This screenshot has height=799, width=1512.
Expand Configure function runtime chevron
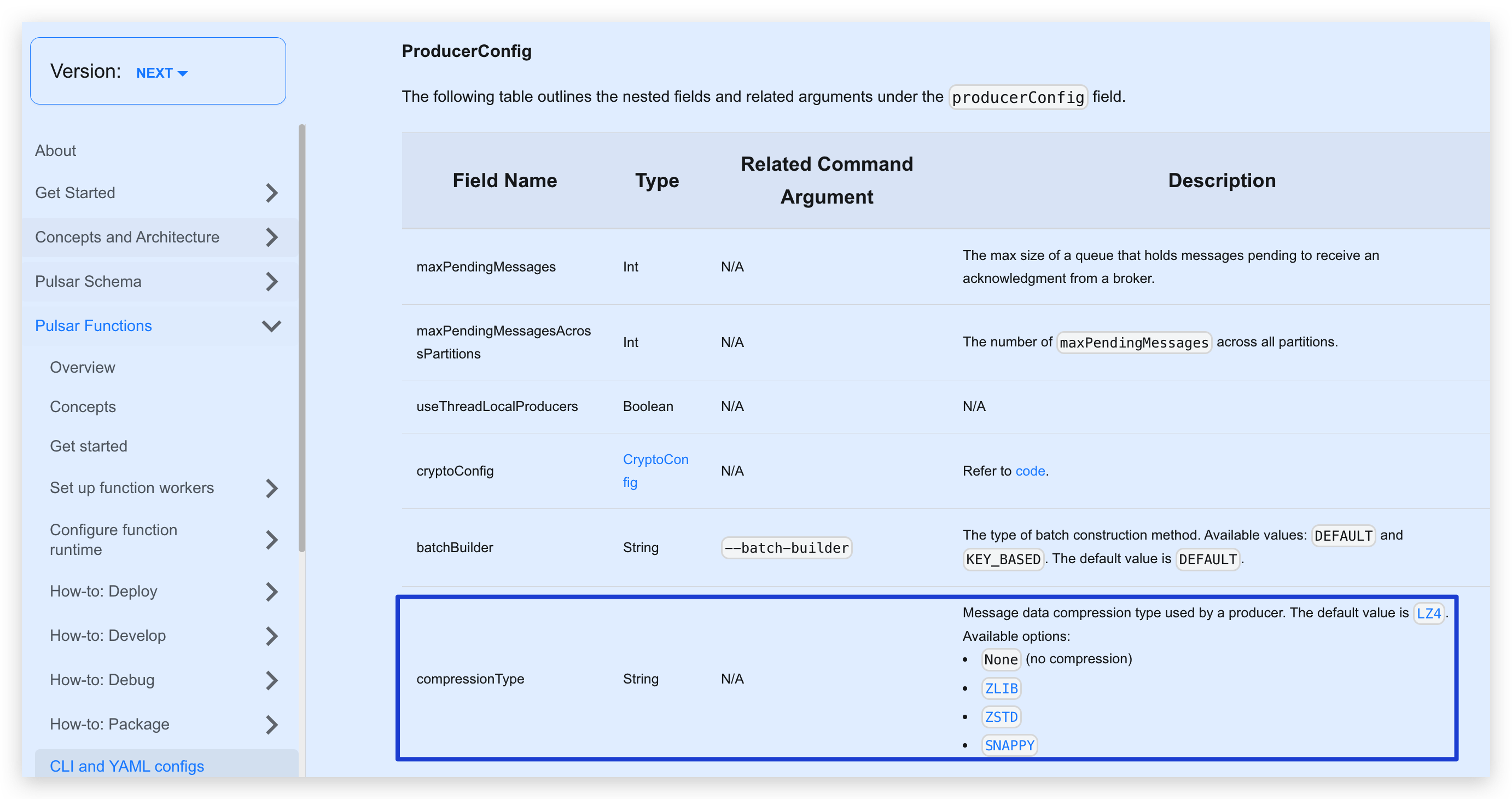click(x=271, y=540)
